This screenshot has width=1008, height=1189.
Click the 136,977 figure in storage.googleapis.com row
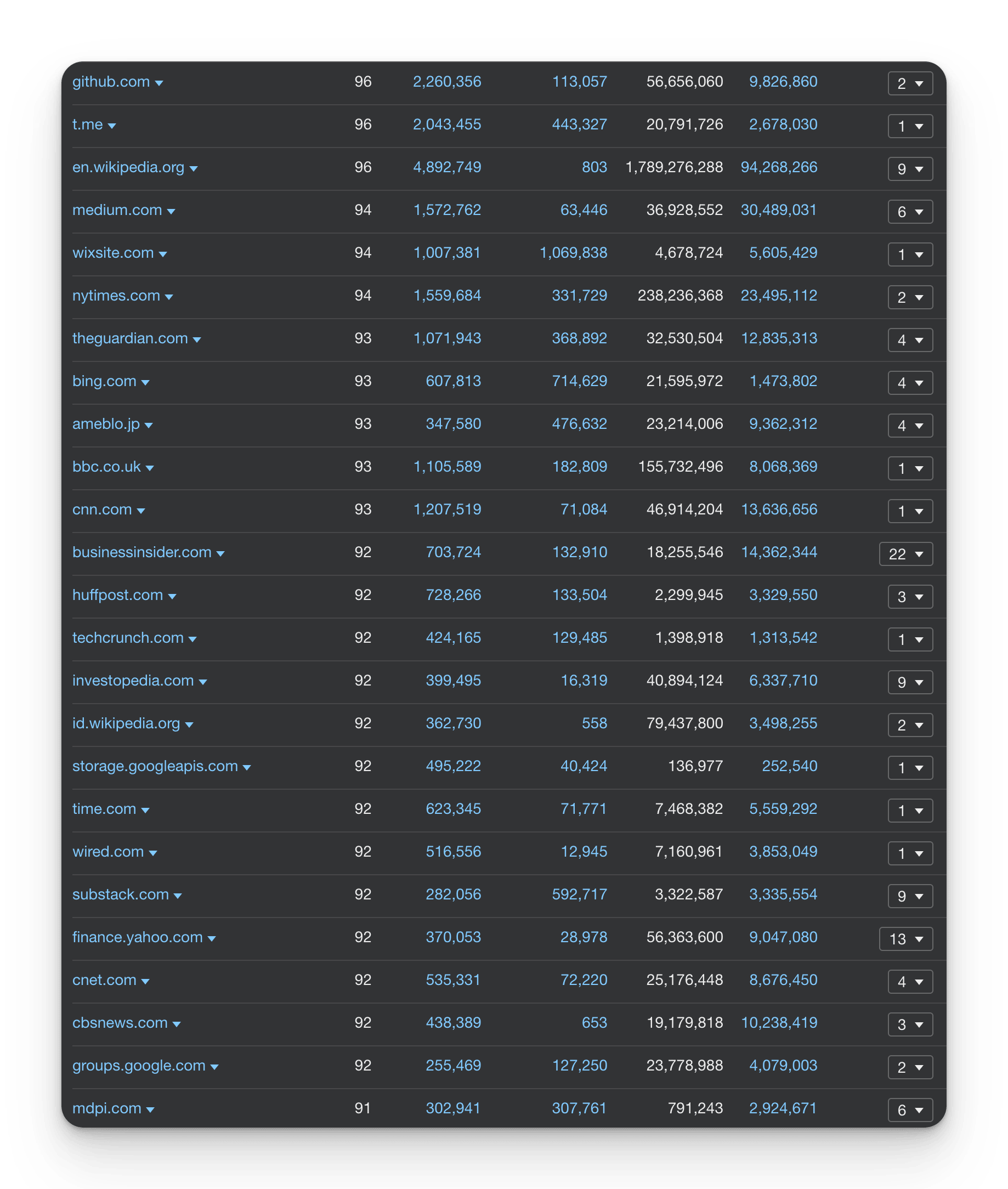pyautogui.click(x=695, y=766)
